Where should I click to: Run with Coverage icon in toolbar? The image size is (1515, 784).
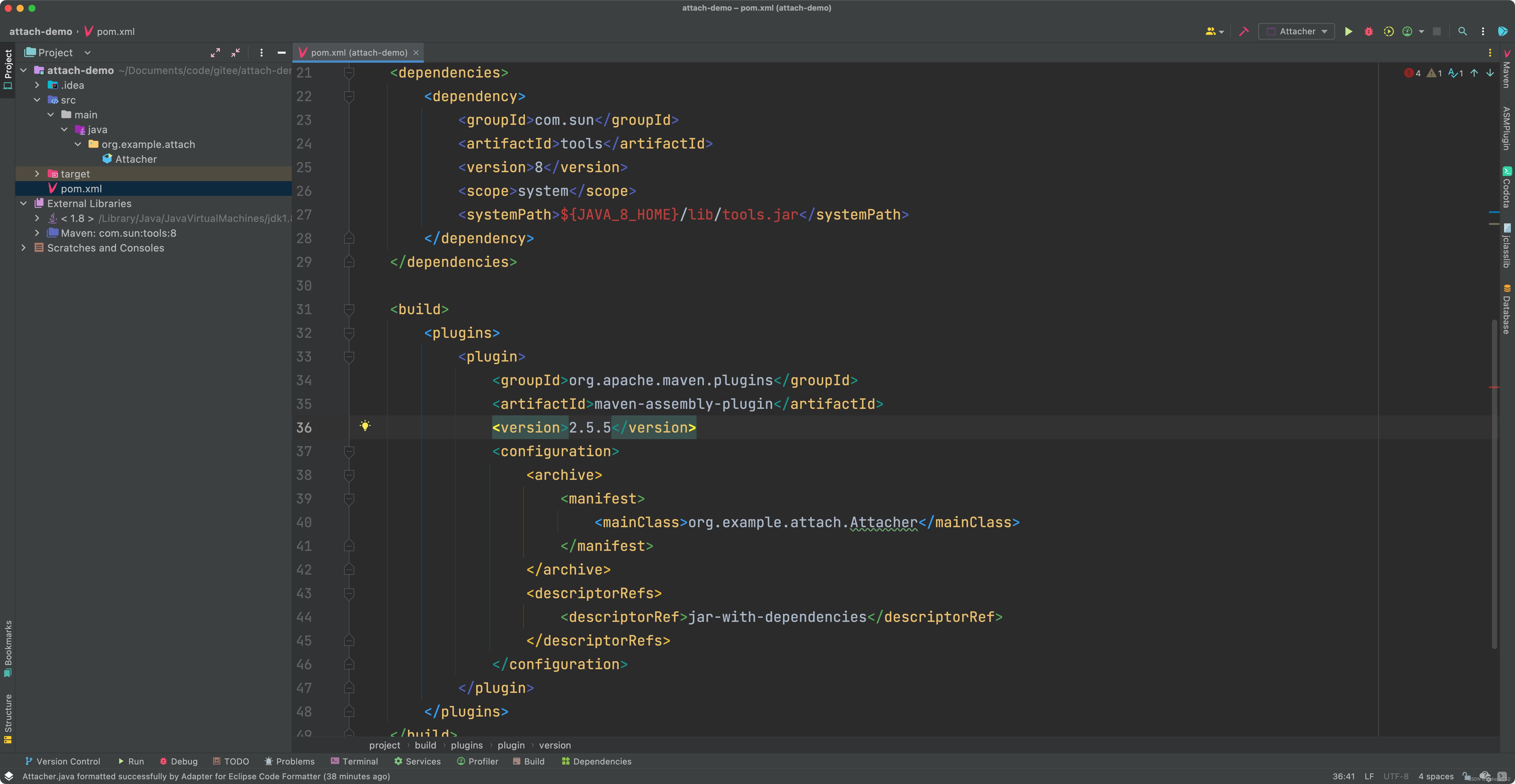point(1389,32)
